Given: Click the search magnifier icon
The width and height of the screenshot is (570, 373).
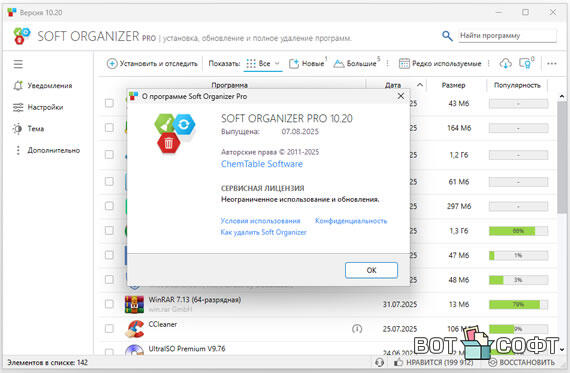Looking at the screenshot, I should [x=447, y=36].
